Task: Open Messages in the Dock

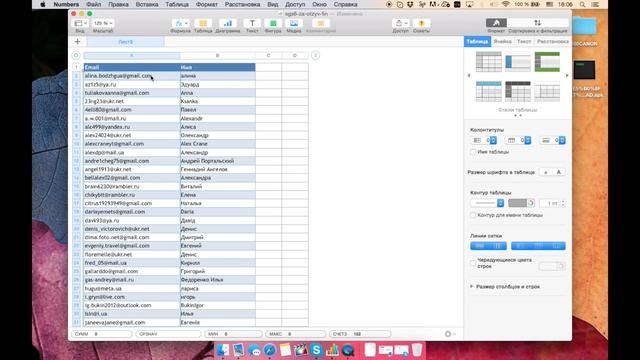Action: point(254,350)
